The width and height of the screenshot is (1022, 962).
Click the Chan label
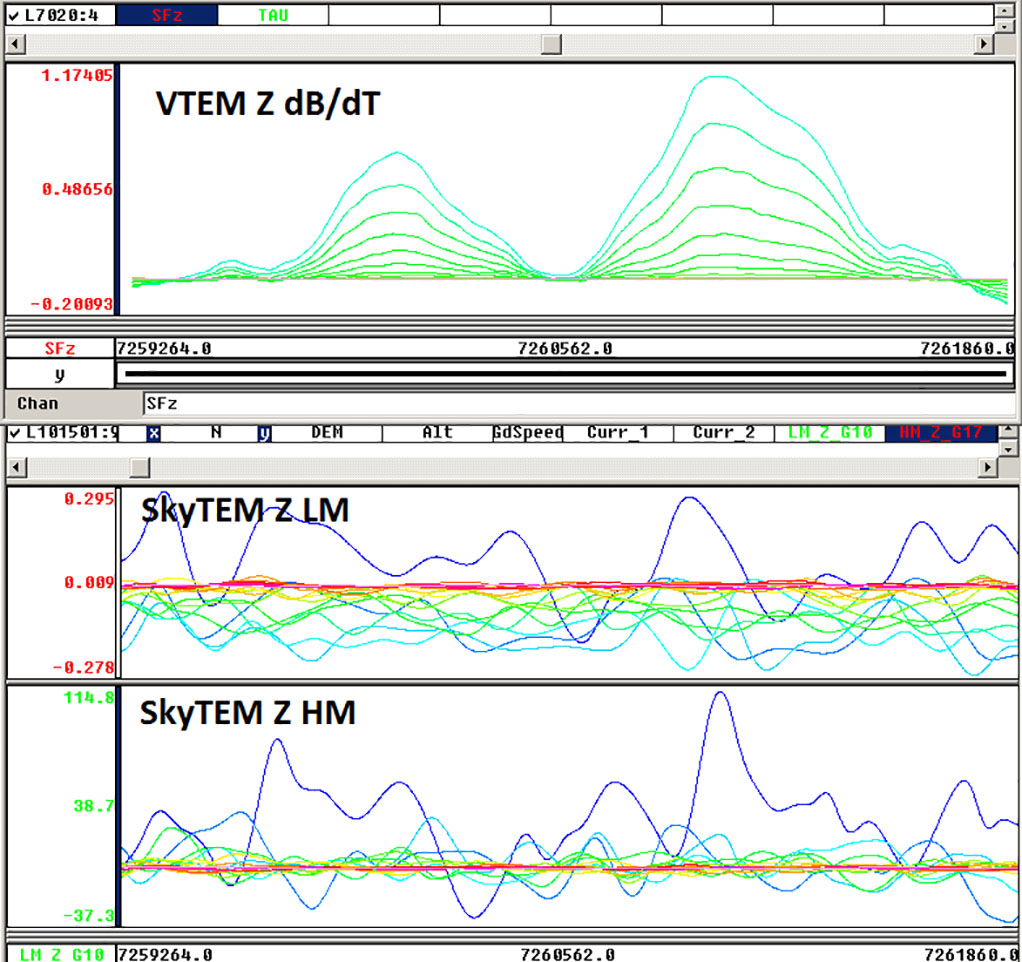(38, 404)
